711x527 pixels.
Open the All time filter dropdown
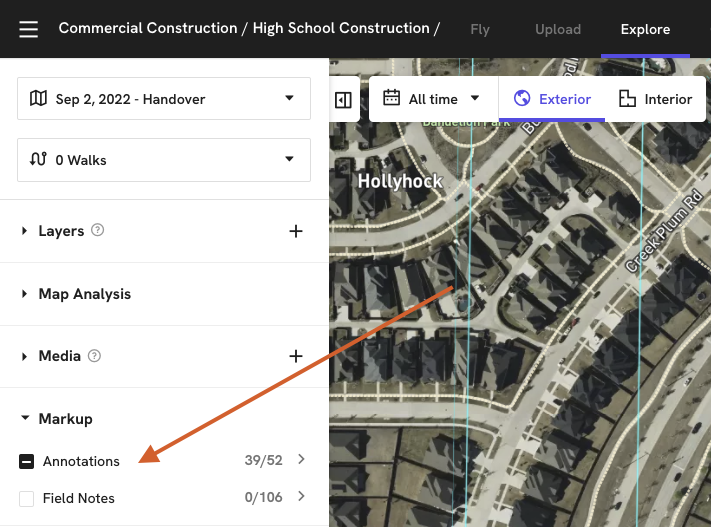point(432,99)
